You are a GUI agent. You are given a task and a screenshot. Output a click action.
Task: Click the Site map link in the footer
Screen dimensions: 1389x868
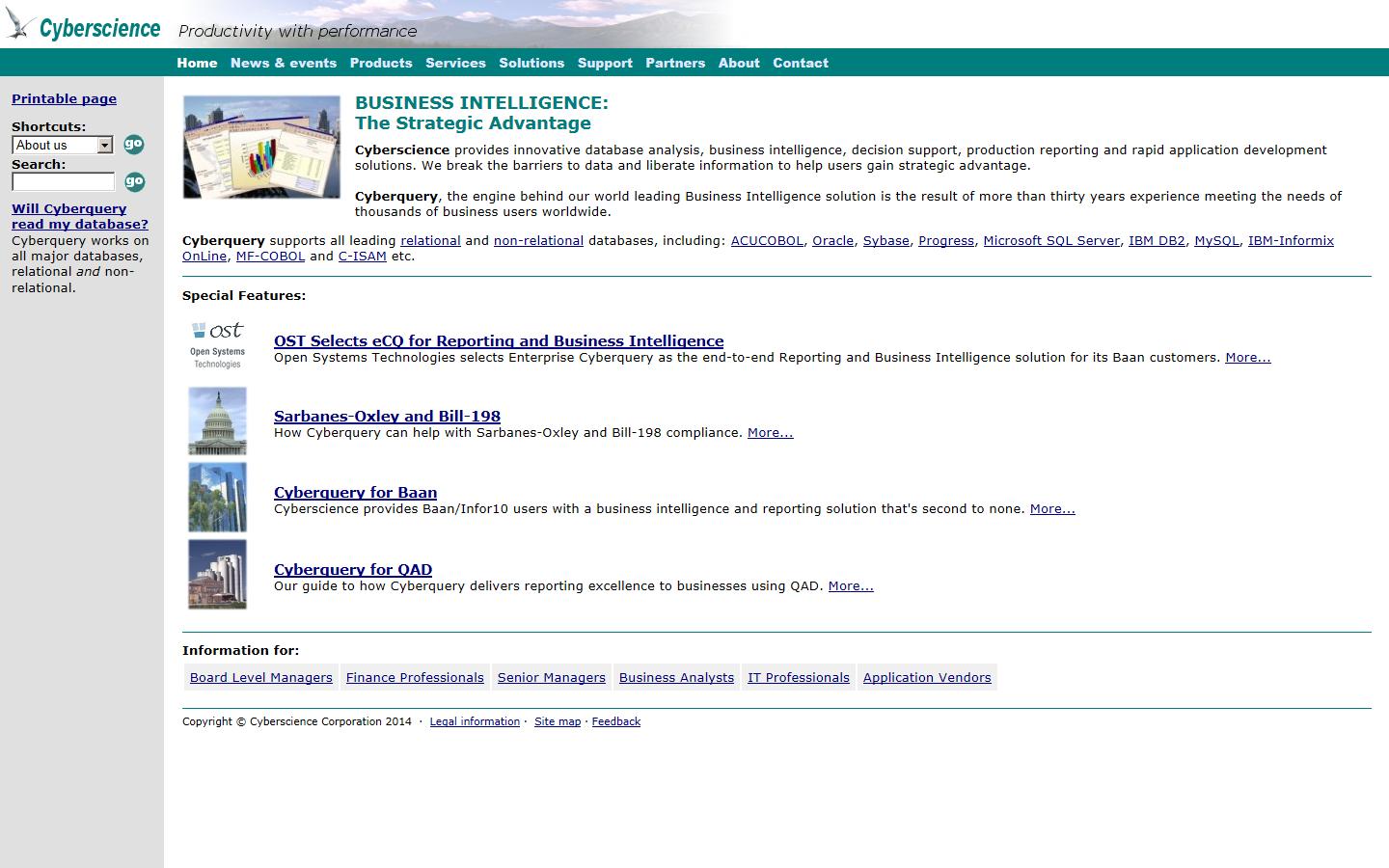pyautogui.click(x=558, y=721)
